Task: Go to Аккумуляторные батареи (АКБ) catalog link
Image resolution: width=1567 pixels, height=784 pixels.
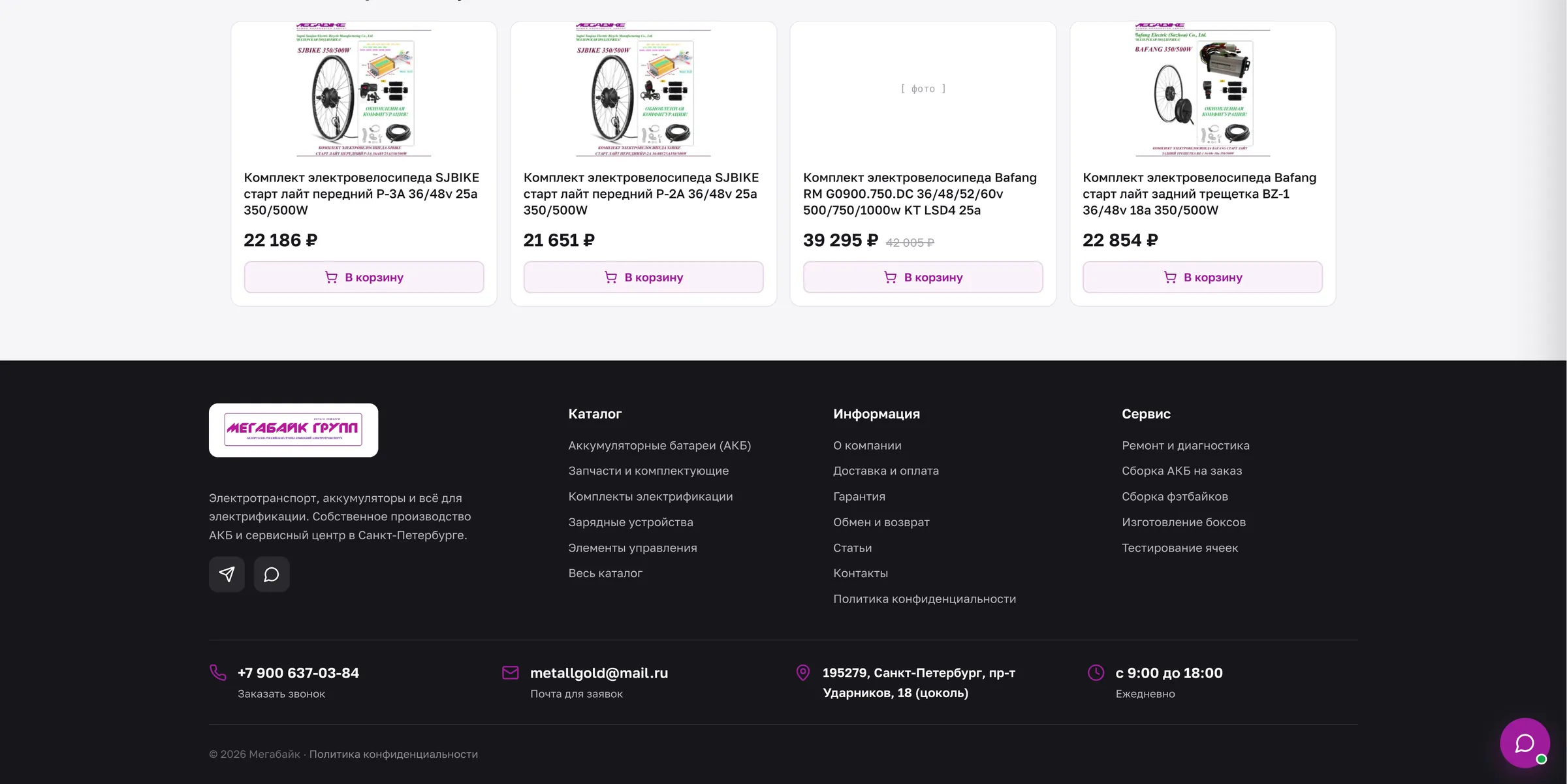Action: 659,446
